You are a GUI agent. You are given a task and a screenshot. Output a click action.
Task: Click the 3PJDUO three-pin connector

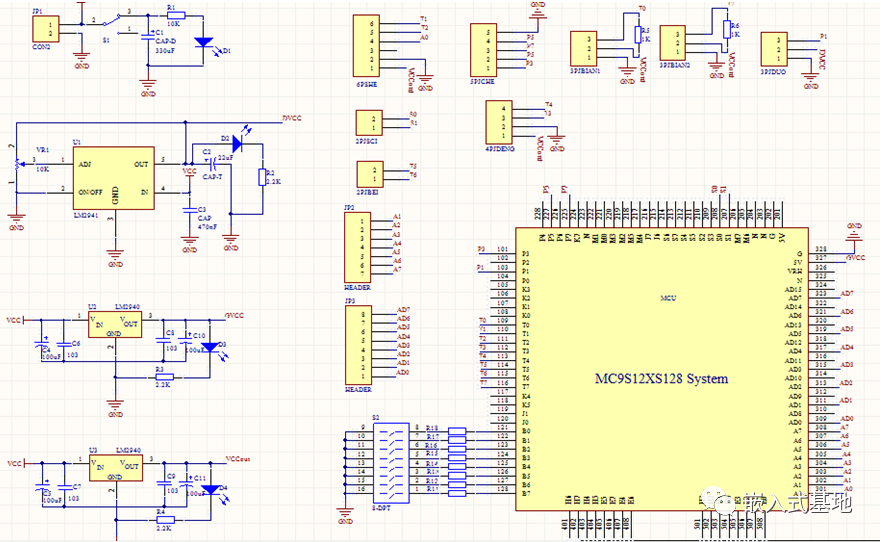click(772, 48)
